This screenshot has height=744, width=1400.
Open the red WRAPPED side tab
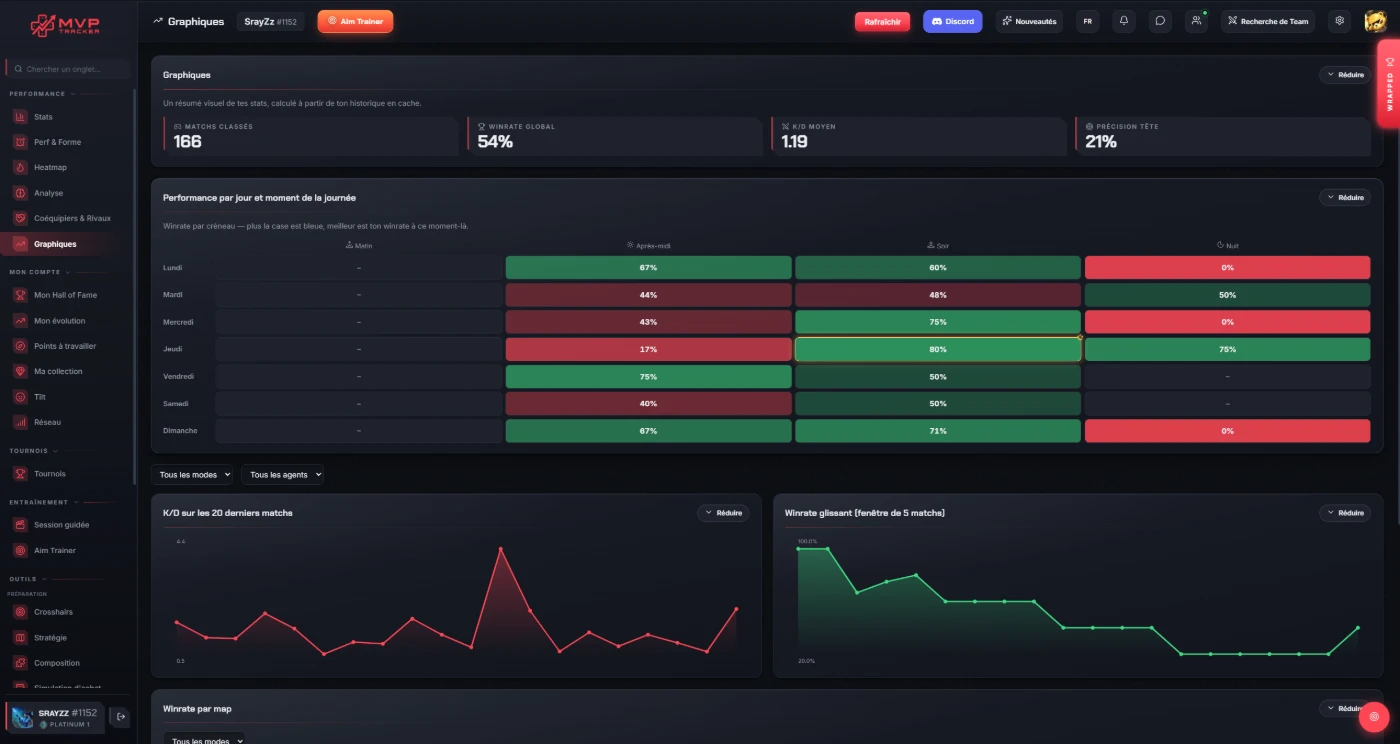tap(1389, 83)
